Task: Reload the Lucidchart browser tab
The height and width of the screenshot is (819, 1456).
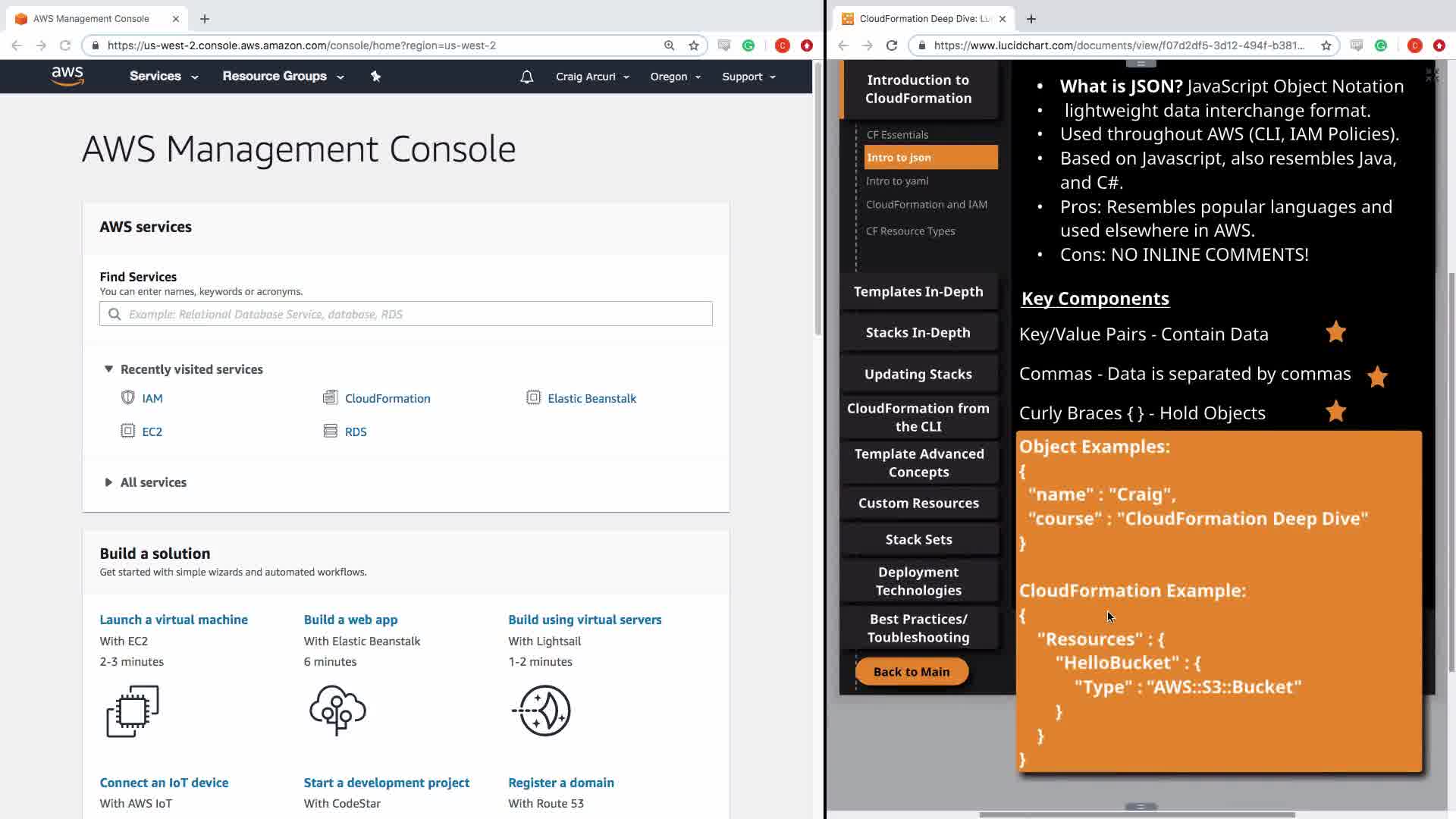Action: (892, 45)
